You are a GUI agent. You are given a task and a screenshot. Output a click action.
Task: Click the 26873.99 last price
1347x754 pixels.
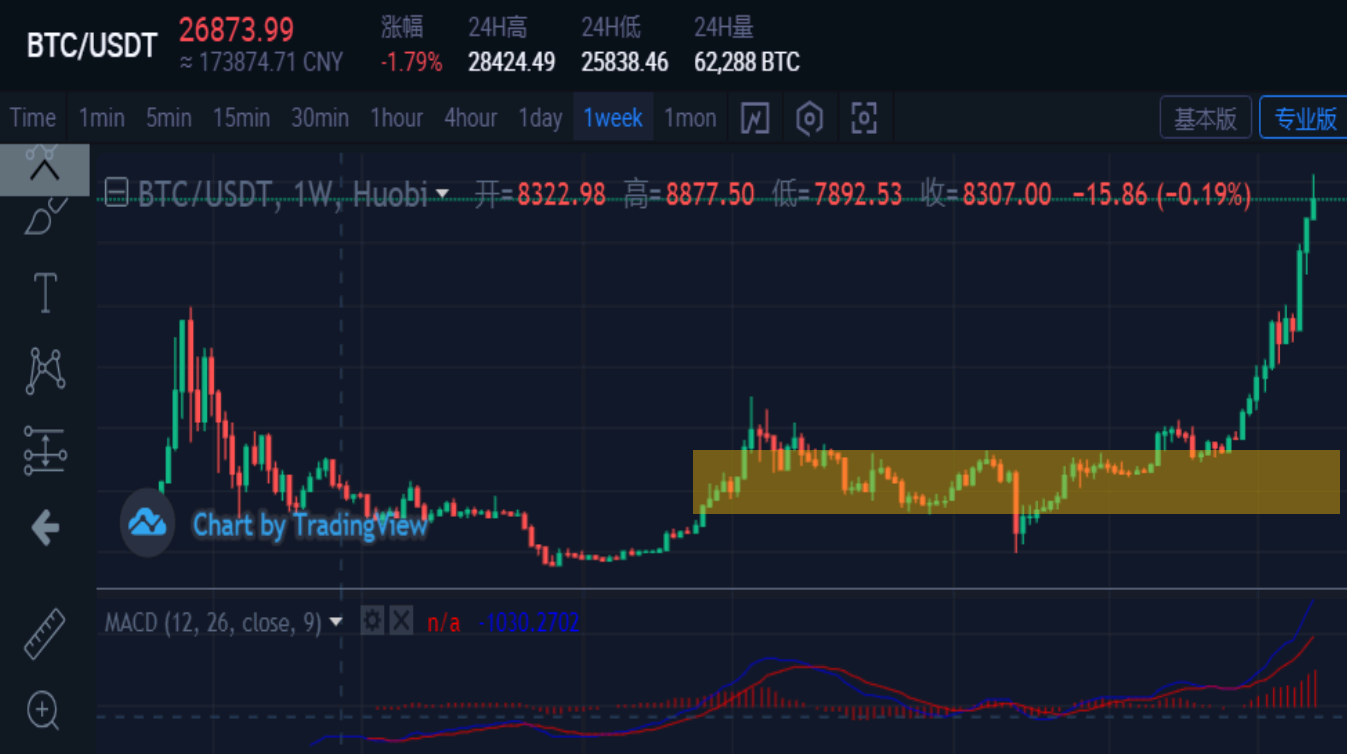point(236,30)
